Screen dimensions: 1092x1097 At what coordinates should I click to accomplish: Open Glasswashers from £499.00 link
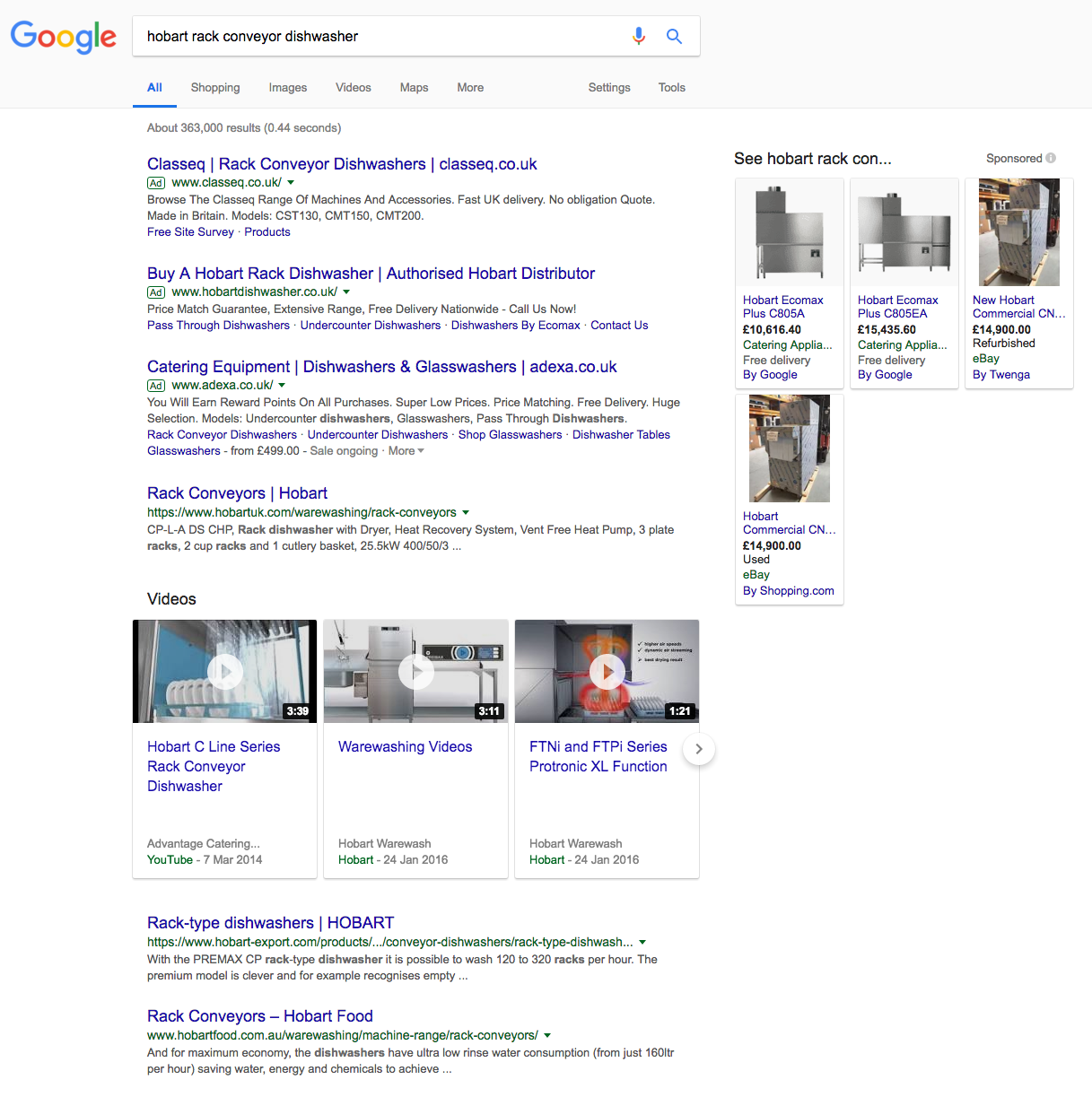[184, 451]
